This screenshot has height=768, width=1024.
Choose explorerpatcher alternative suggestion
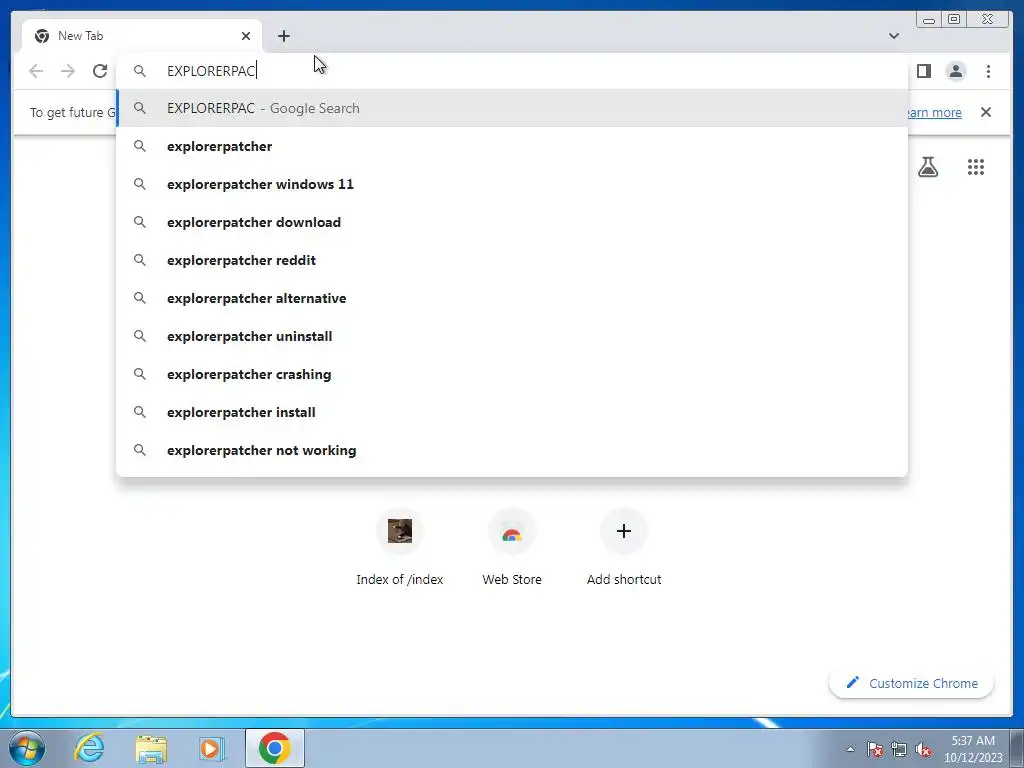512,298
